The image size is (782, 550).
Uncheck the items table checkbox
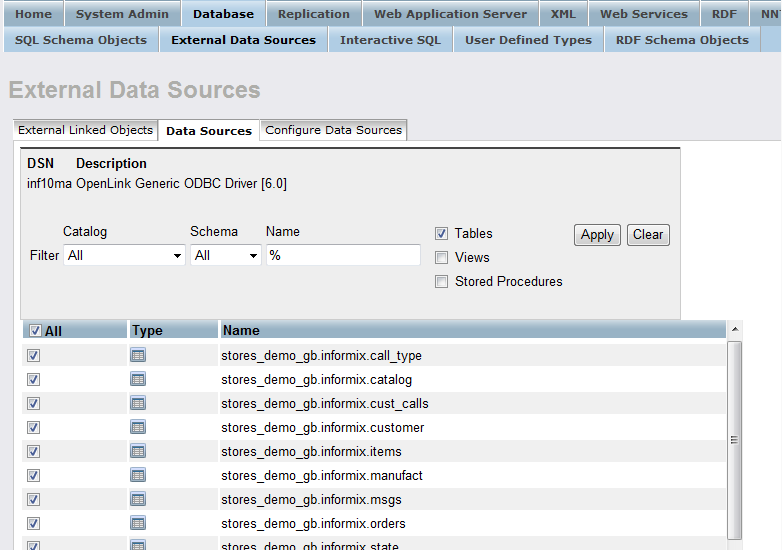coord(33,451)
